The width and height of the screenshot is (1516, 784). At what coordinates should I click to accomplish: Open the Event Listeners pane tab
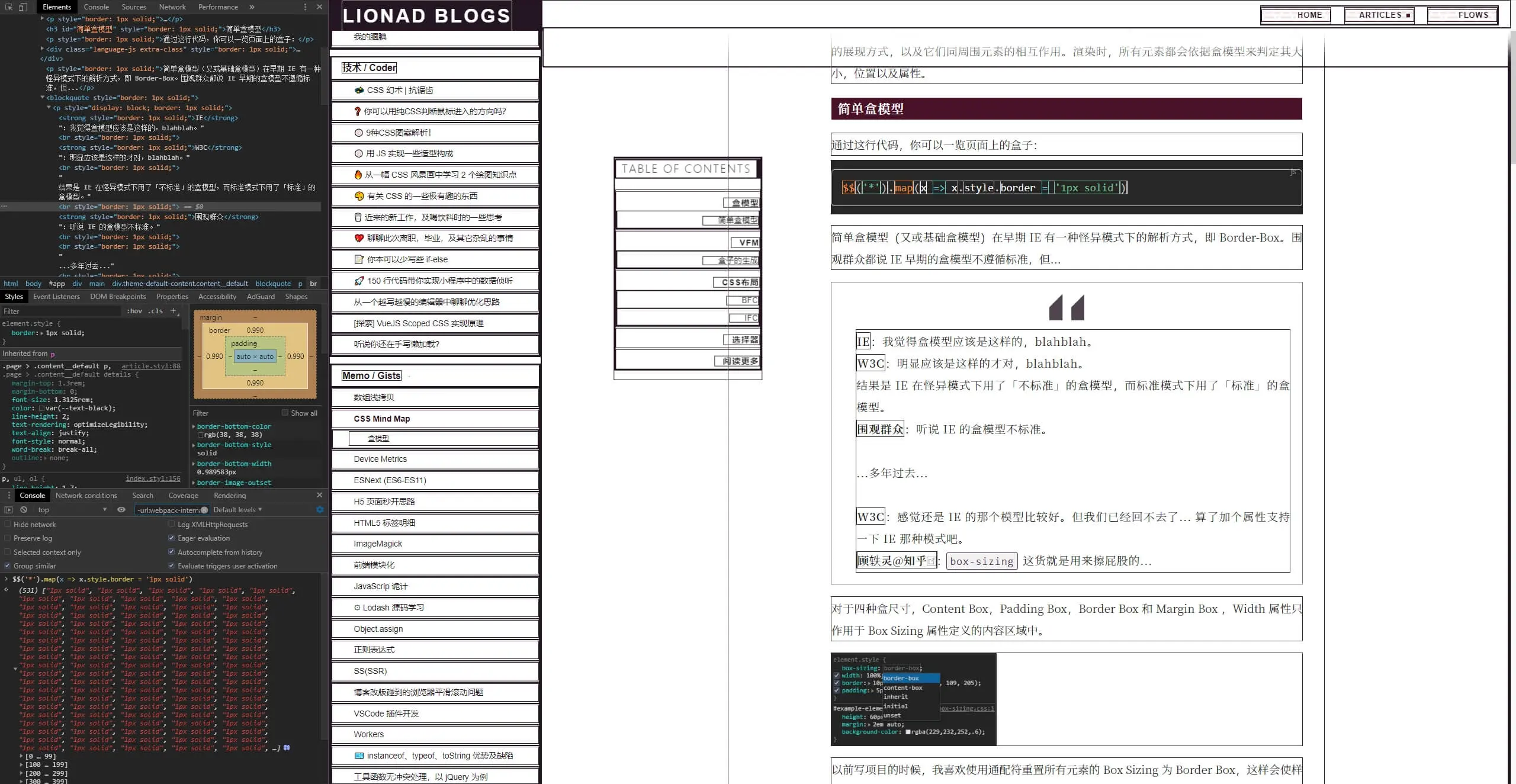pyautogui.click(x=56, y=297)
